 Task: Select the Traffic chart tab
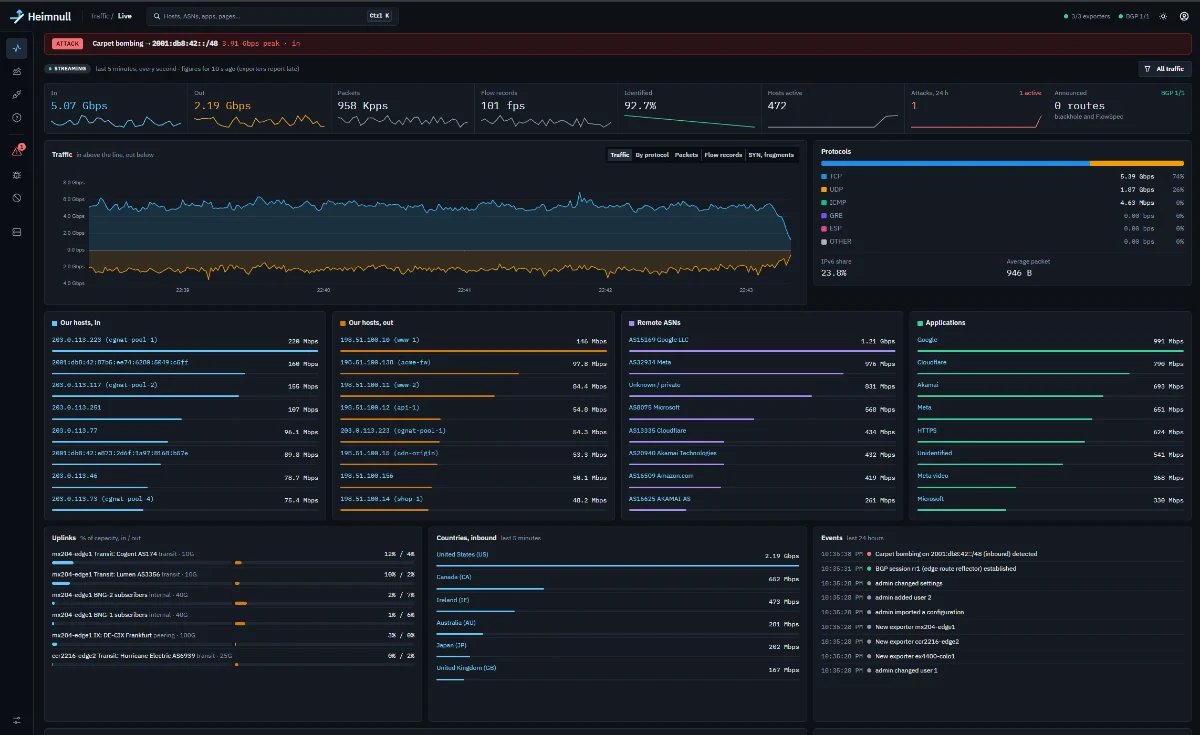click(620, 155)
